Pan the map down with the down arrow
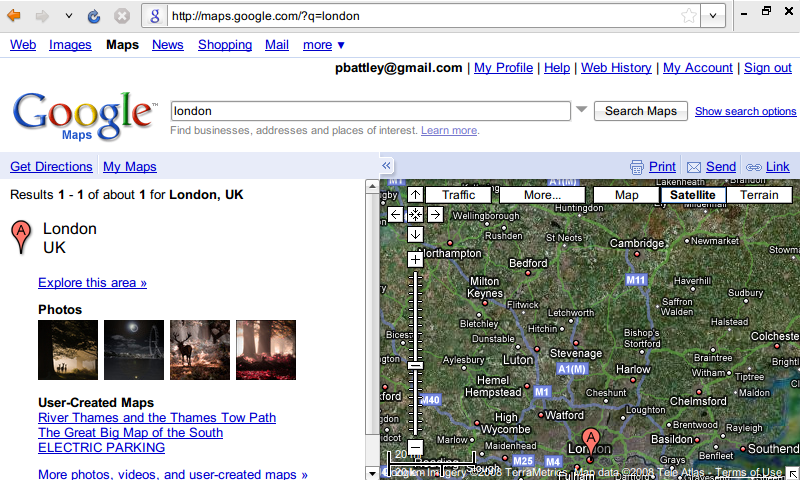 (x=415, y=235)
